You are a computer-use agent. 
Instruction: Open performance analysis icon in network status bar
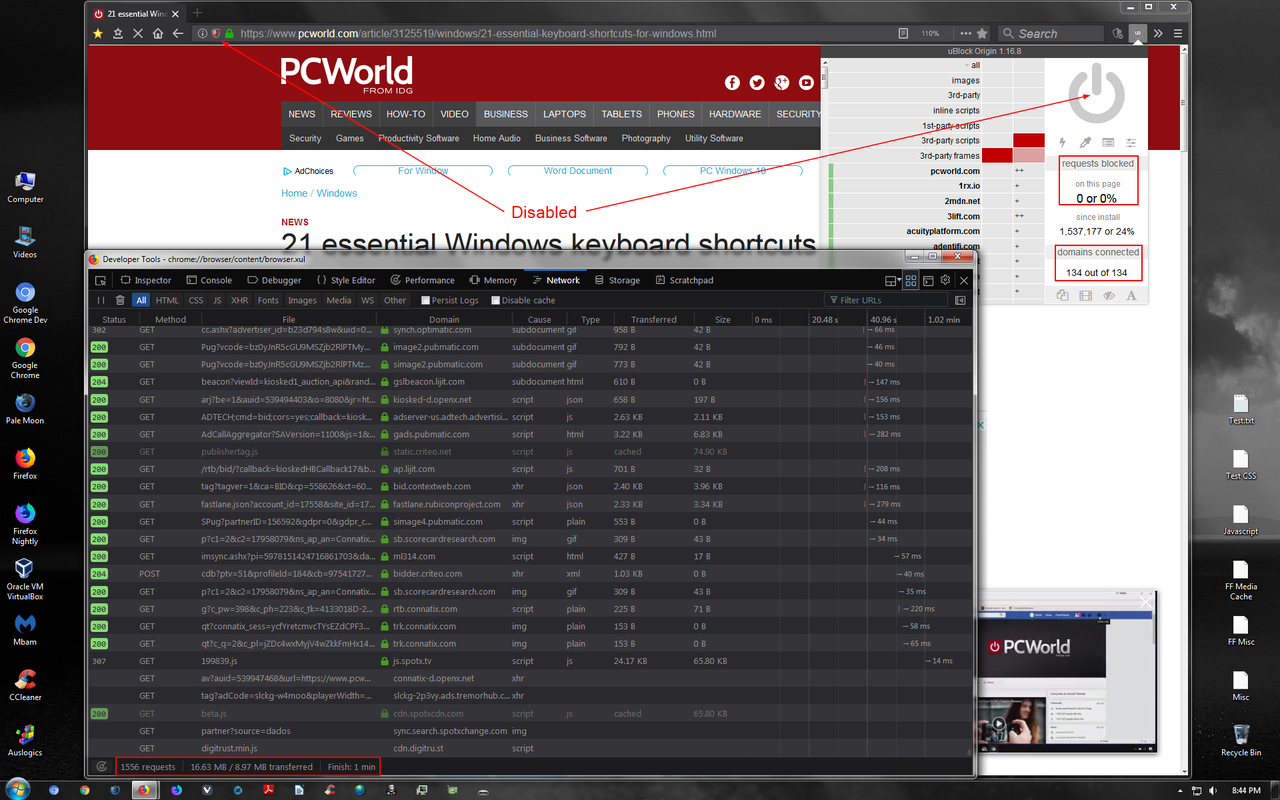[102, 767]
